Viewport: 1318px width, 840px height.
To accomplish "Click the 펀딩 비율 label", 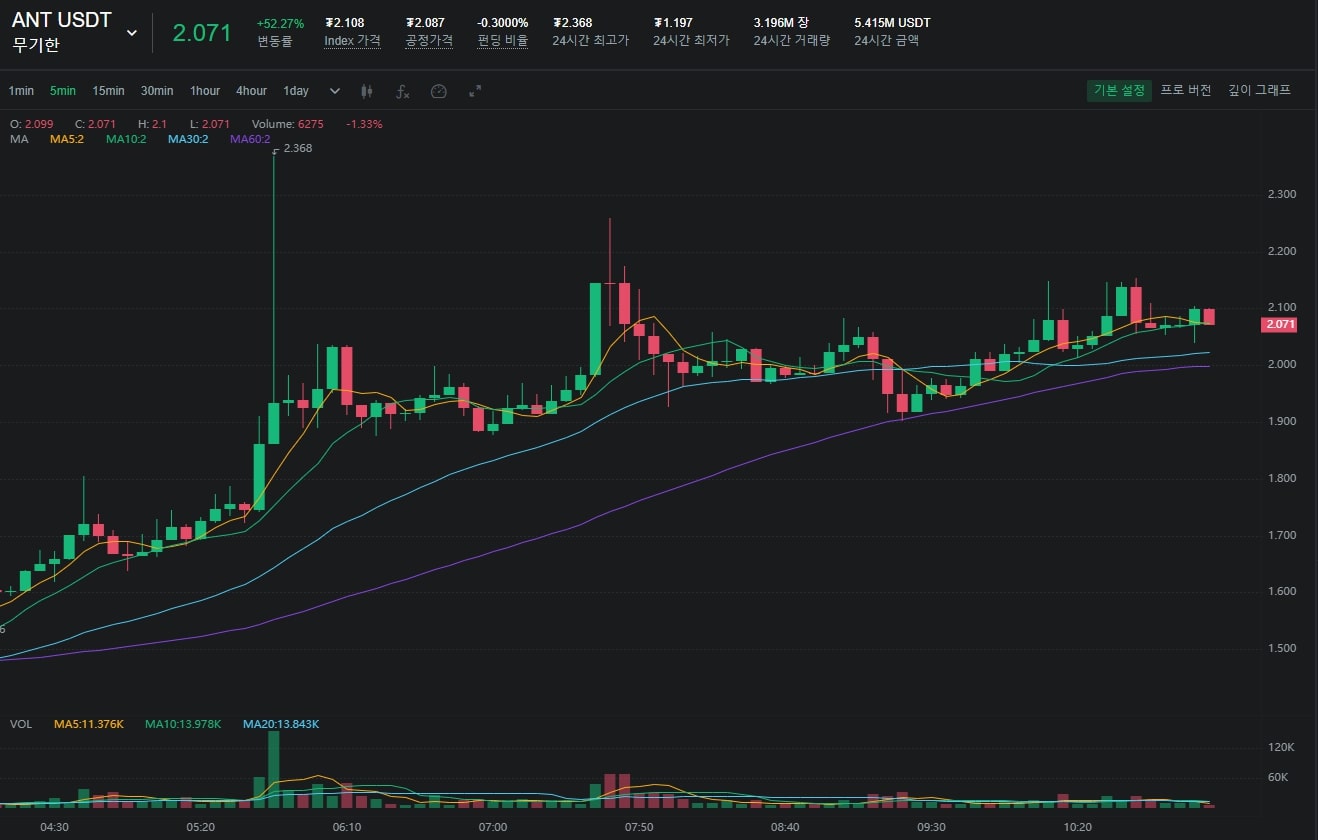I will click(502, 41).
